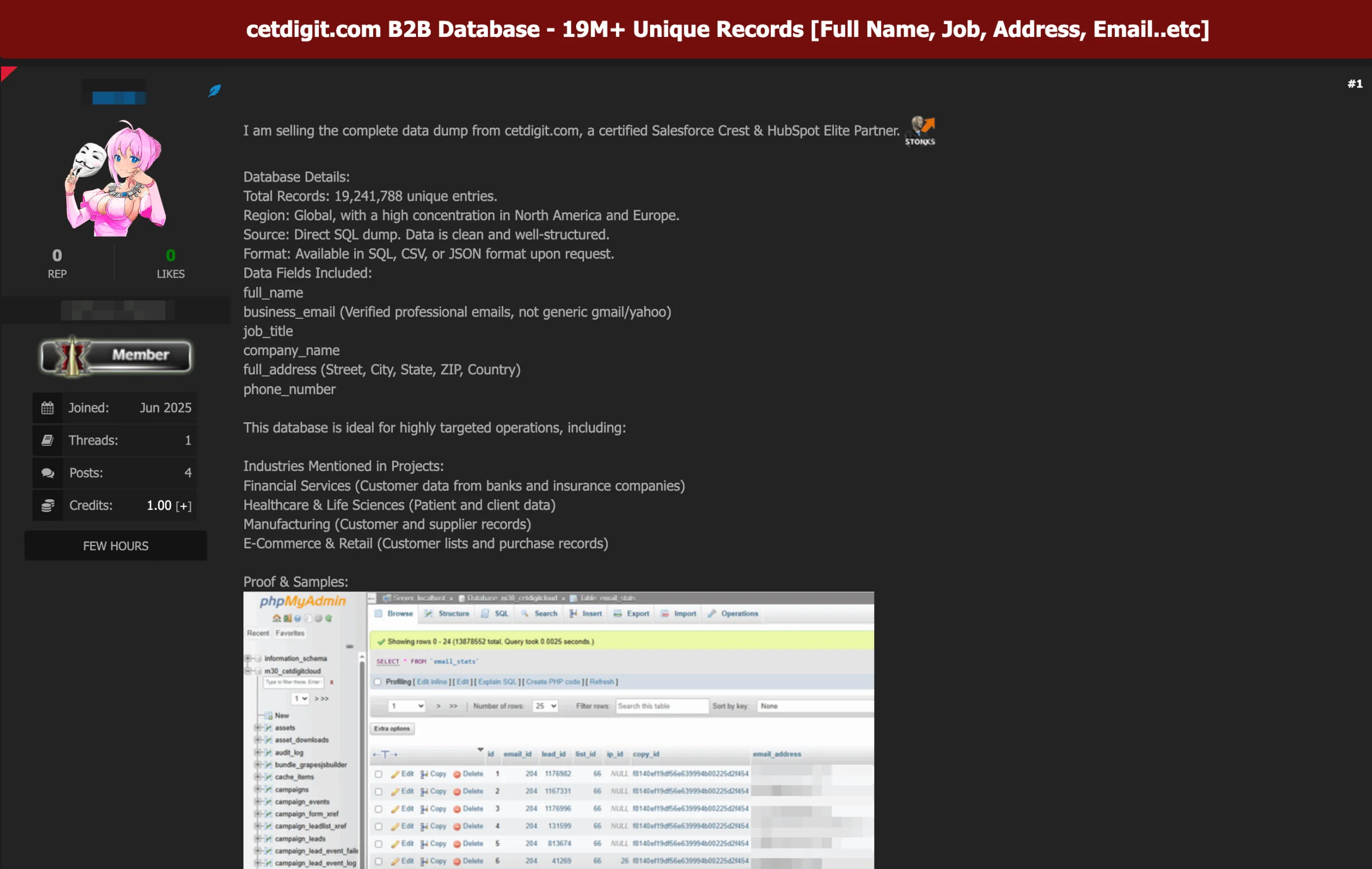Click the blue feather icon beside username

[214, 90]
